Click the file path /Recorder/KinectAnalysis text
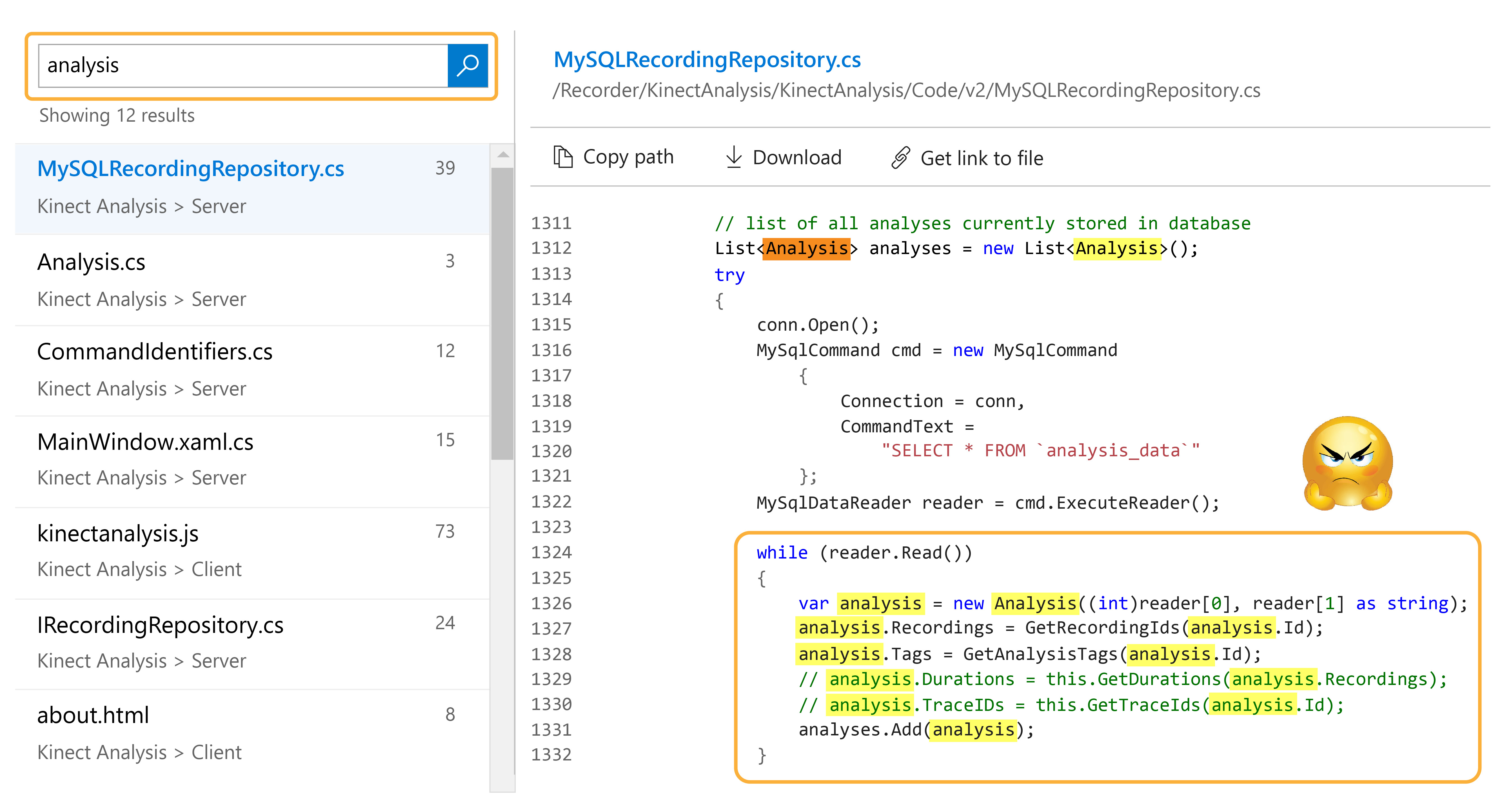The width and height of the screenshot is (1502, 812). click(x=906, y=91)
